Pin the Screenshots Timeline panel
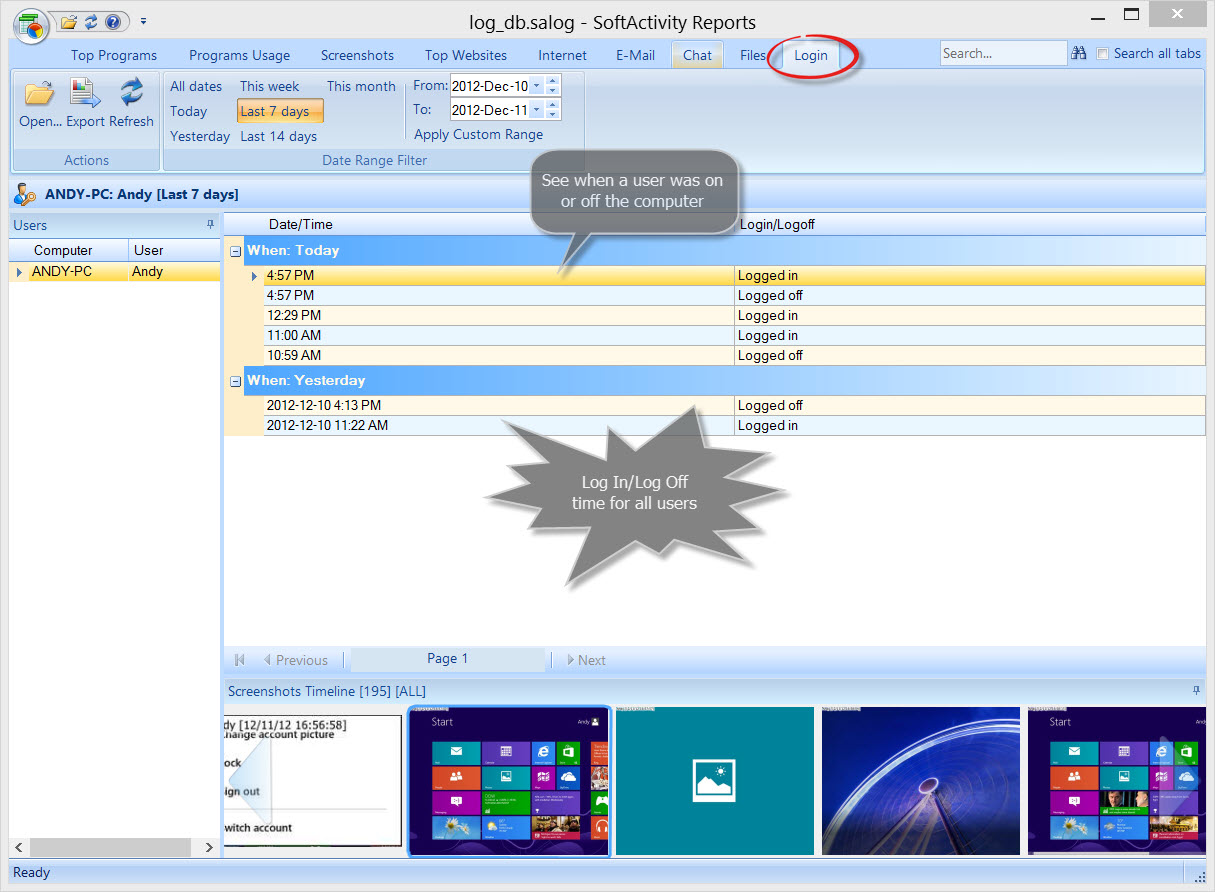 pyautogui.click(x=1197, y=690)
